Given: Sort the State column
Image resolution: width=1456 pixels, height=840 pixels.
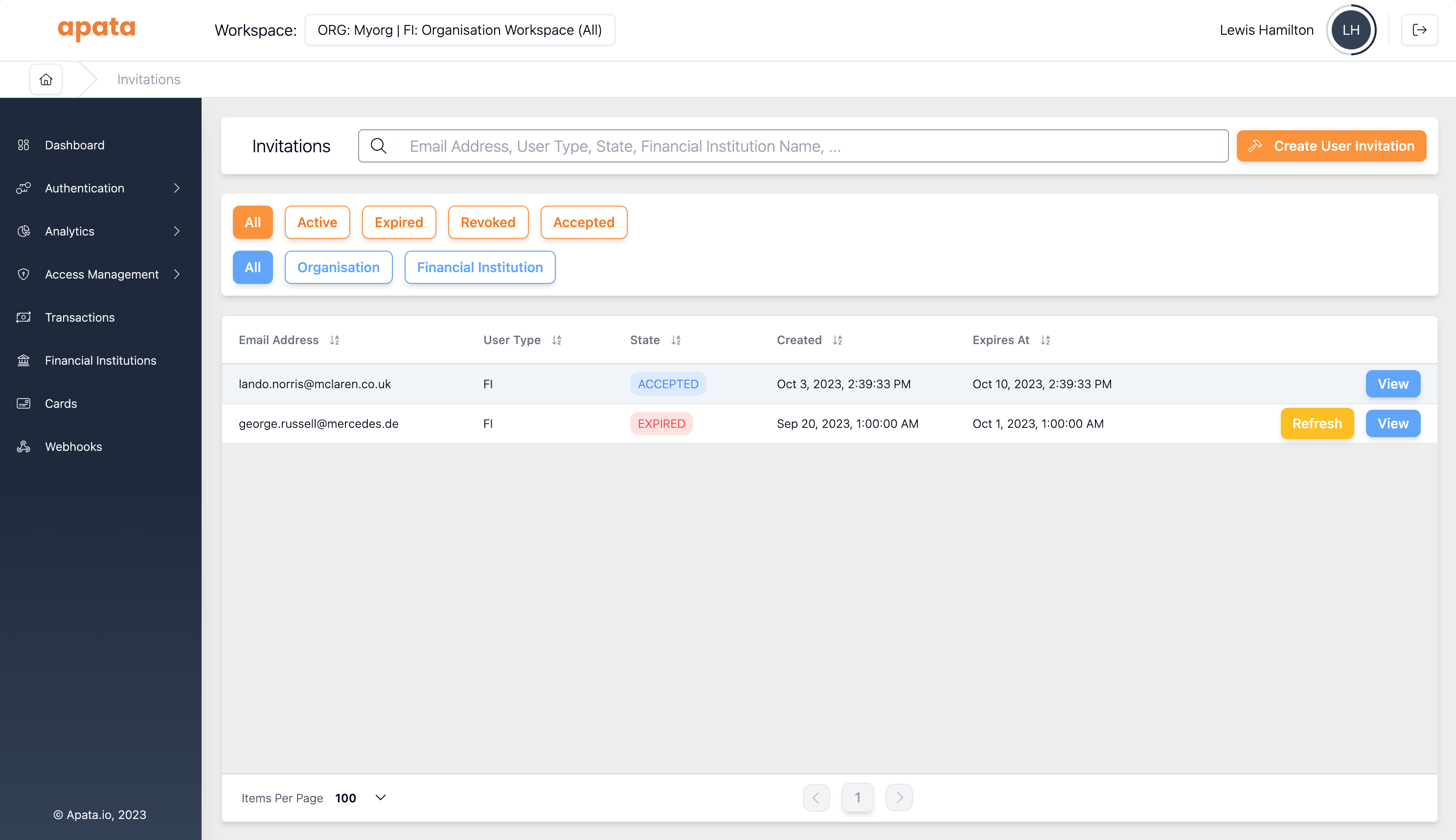Looking at the screenshot, I should tap(676, 340).
